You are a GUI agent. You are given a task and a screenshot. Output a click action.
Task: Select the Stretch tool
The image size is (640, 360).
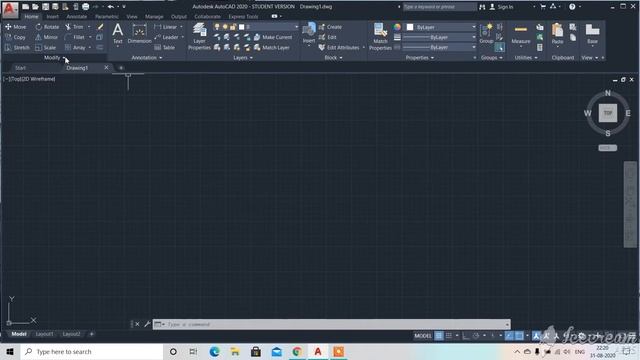point(17,47)
